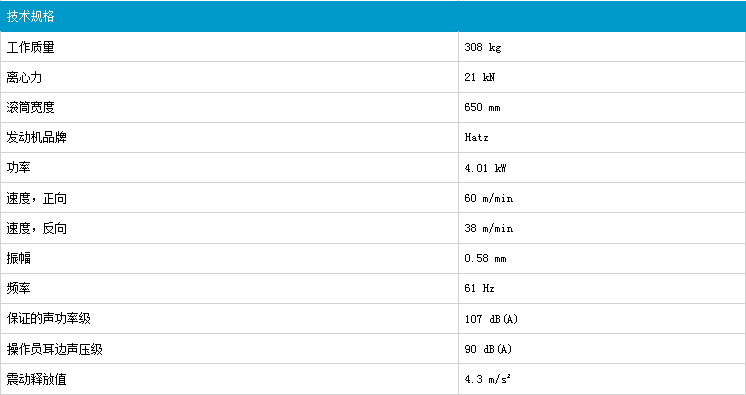The height and width of the screenshot is (395, 746).
Task: Click the 4.3 m/s² vibration value
Action: pos(487,379)
